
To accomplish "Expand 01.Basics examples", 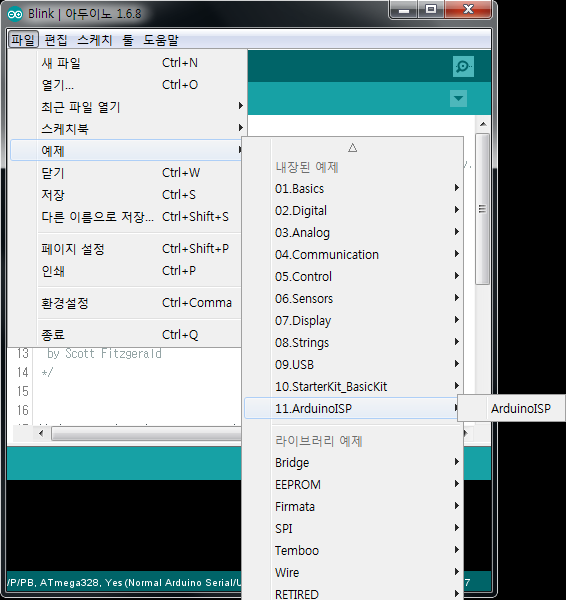I will point(354,188).
